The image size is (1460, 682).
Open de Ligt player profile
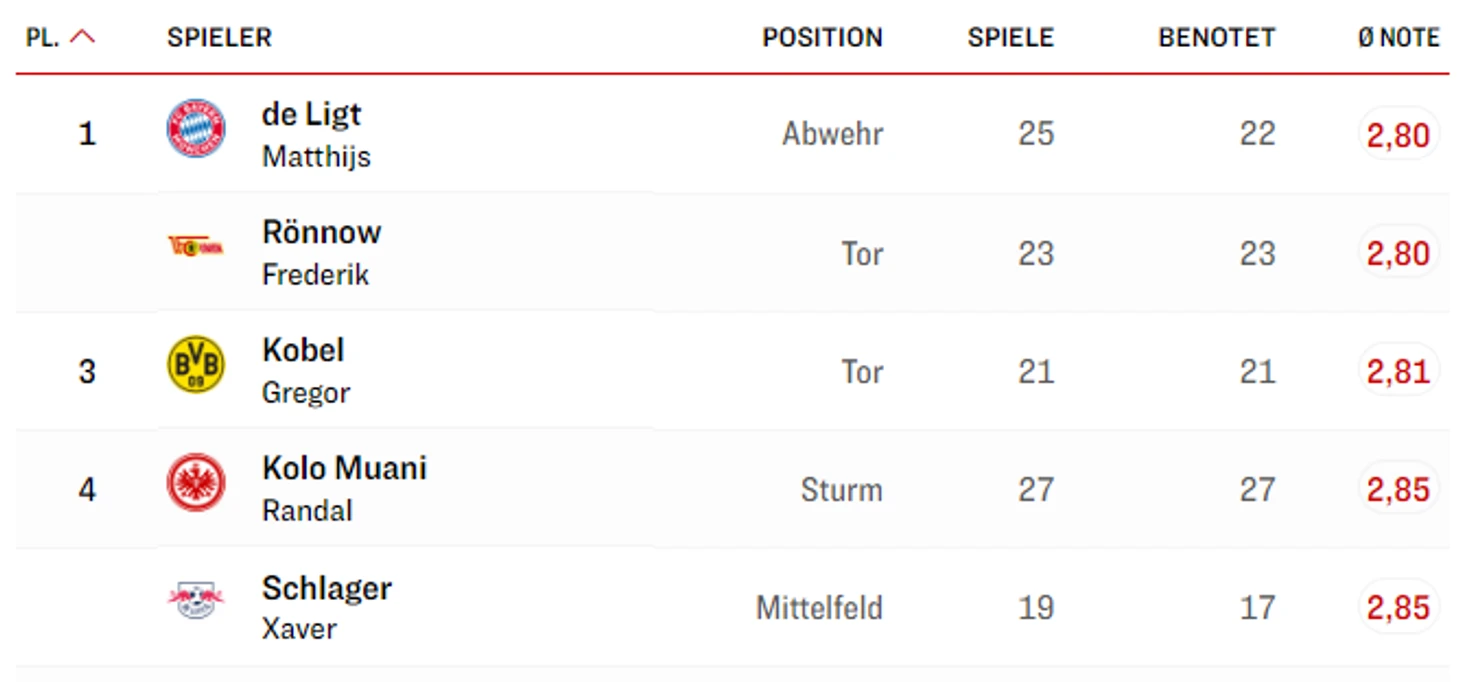pos(311,114)
